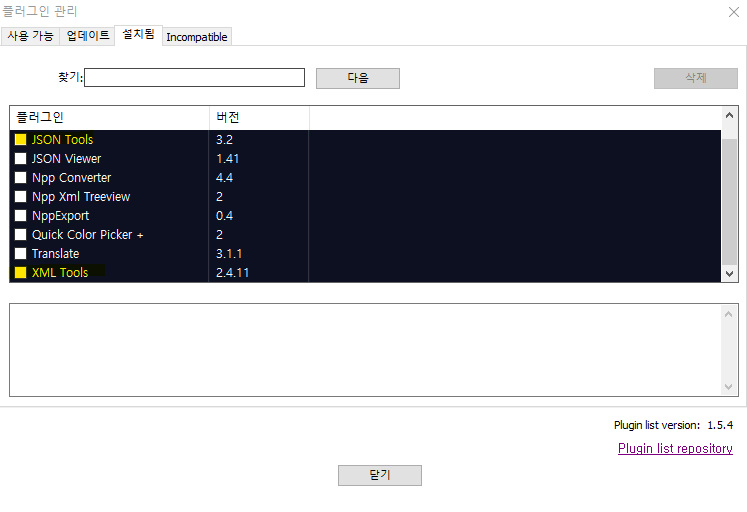The image size is (747, 512).
Task: Open the Plugin list repository link
Action: tap(675, 449)
